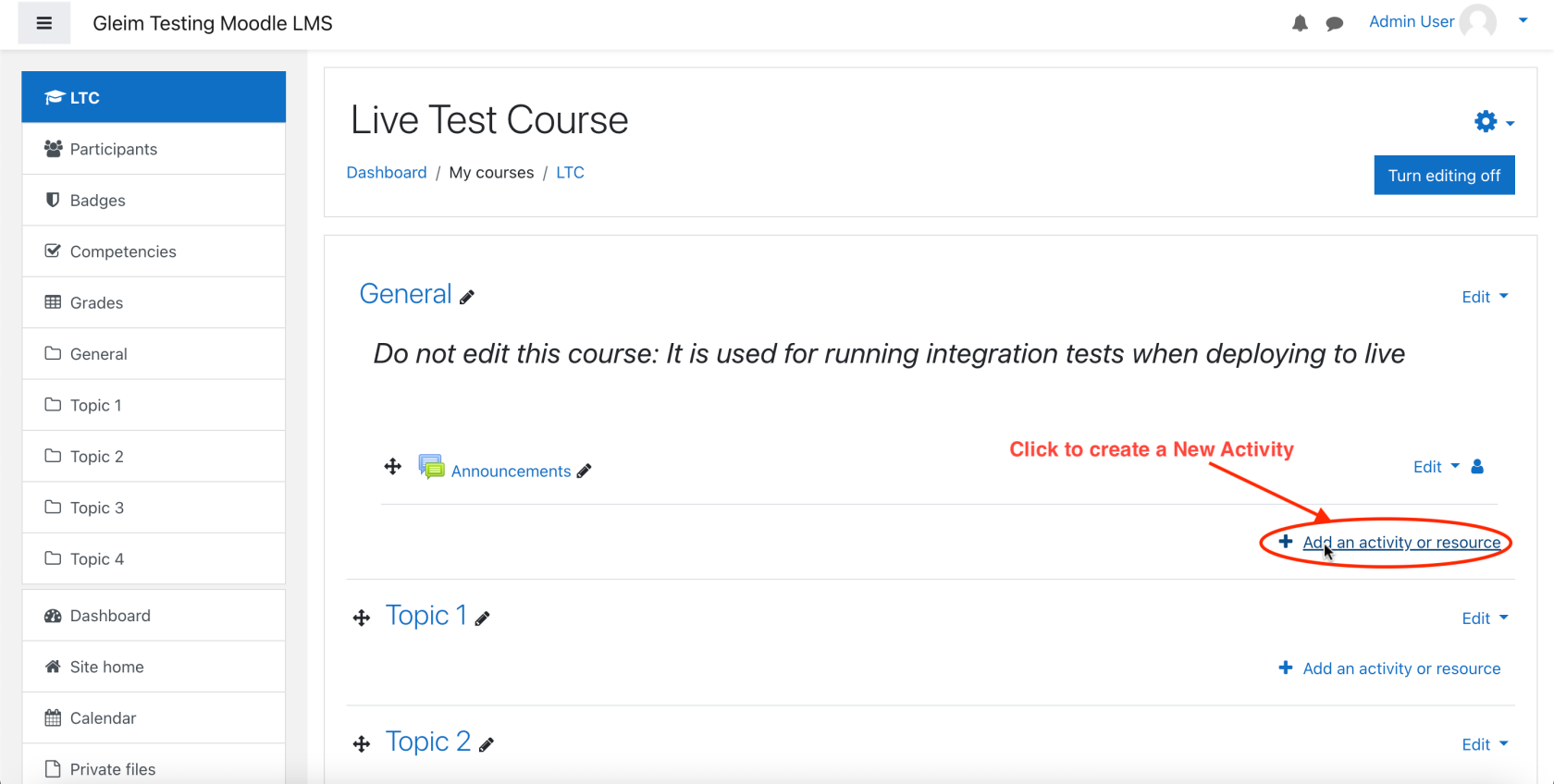This screenshot has height=784, width=1554.
Task: Select Participants in the sidebar
Action: (x=154, y=149)
